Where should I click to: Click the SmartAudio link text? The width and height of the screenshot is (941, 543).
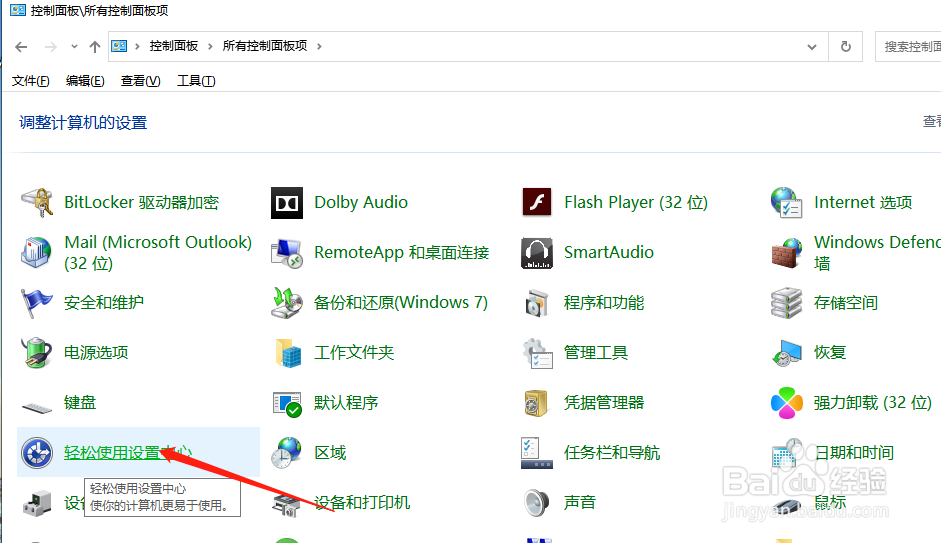pyautogui.click(x=609, y=253)
